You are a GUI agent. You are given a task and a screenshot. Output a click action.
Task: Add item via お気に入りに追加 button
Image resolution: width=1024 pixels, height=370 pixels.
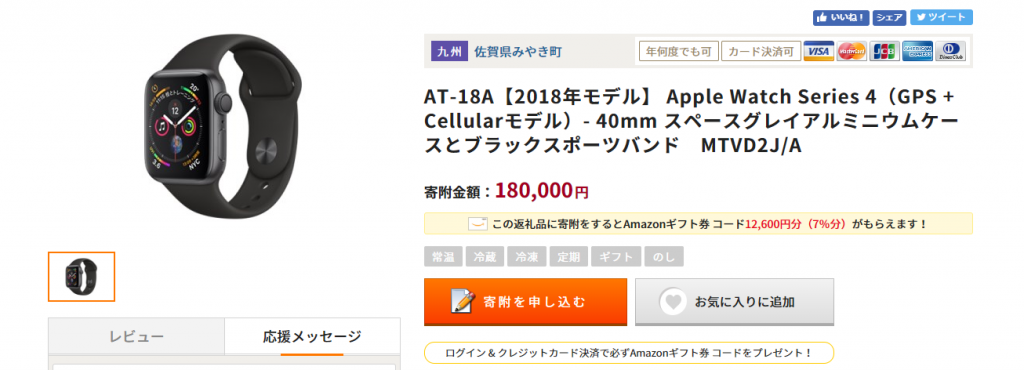[x=734, y=301]
